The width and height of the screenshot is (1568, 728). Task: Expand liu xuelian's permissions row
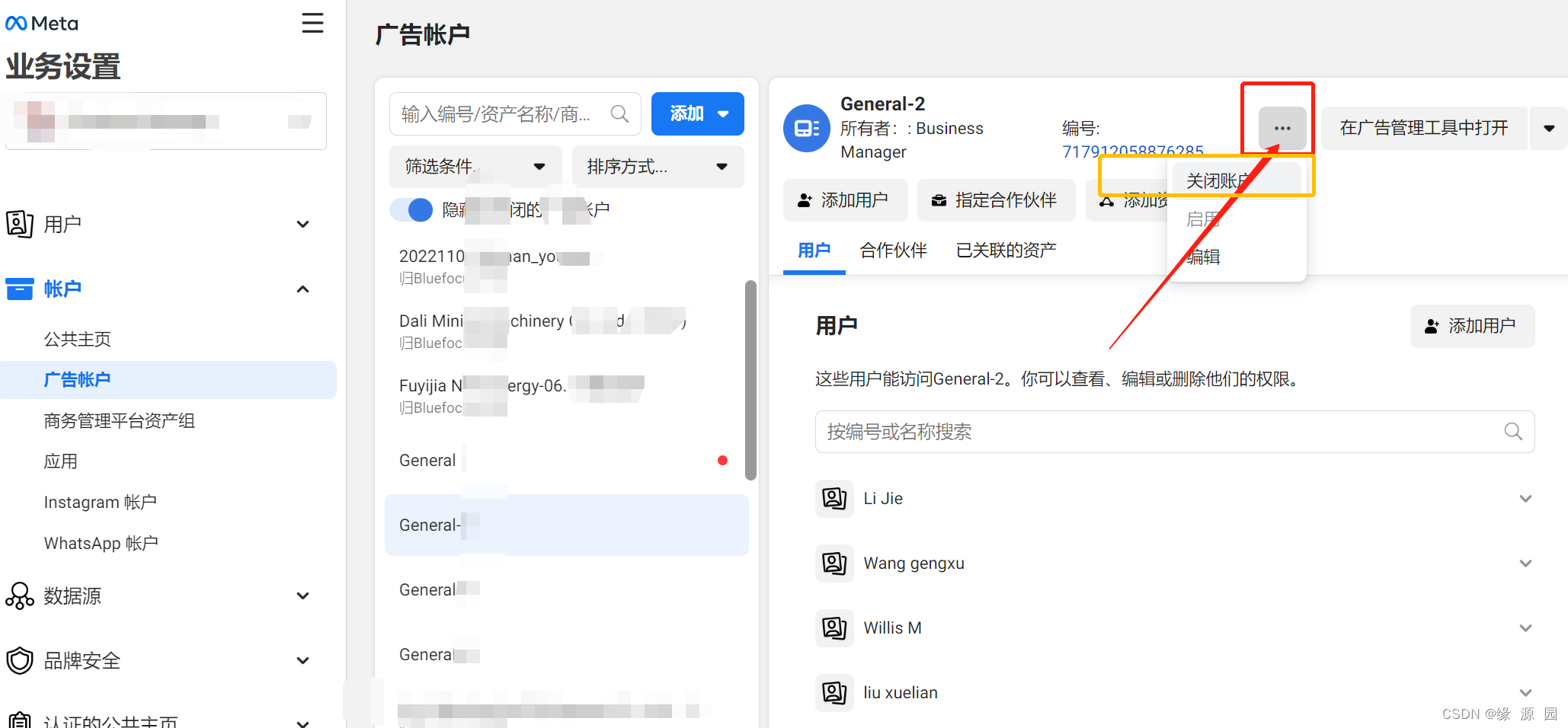1525,693
